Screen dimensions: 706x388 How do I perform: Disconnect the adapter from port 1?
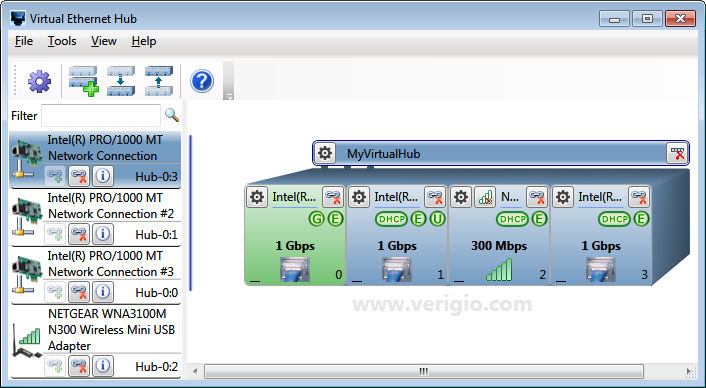[435, 197]
